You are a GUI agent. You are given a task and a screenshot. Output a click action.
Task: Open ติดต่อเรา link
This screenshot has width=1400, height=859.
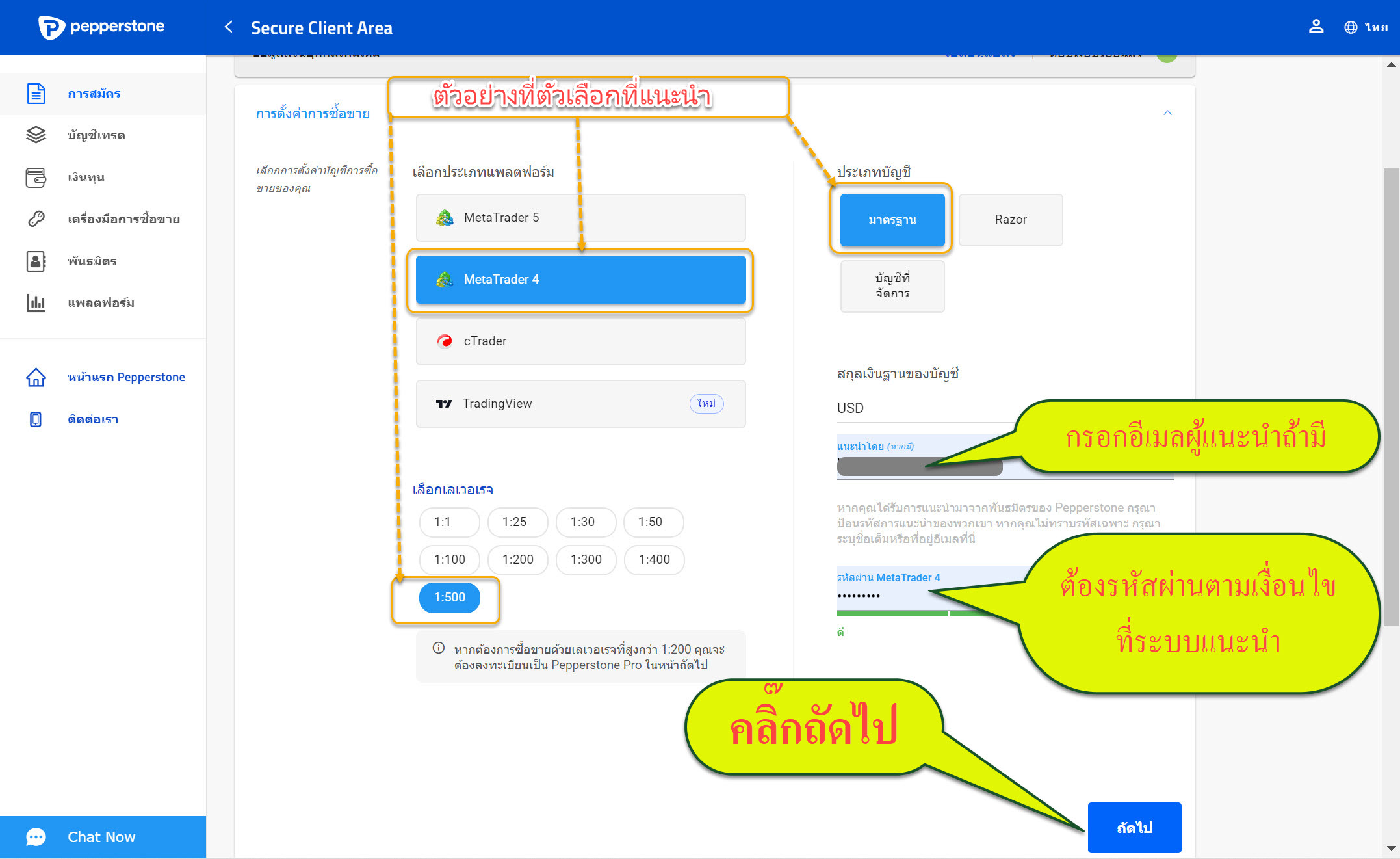tap(93, 419)
